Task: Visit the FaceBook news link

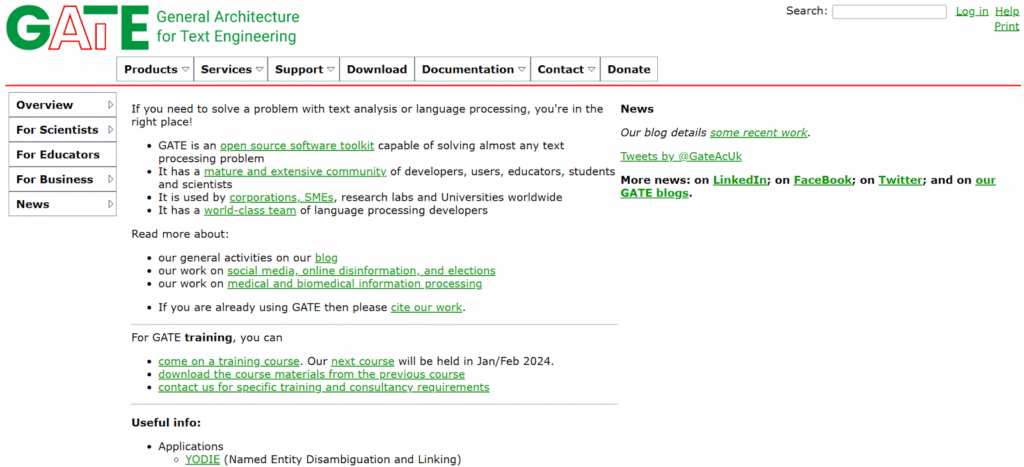Action: tap(823, 180)
